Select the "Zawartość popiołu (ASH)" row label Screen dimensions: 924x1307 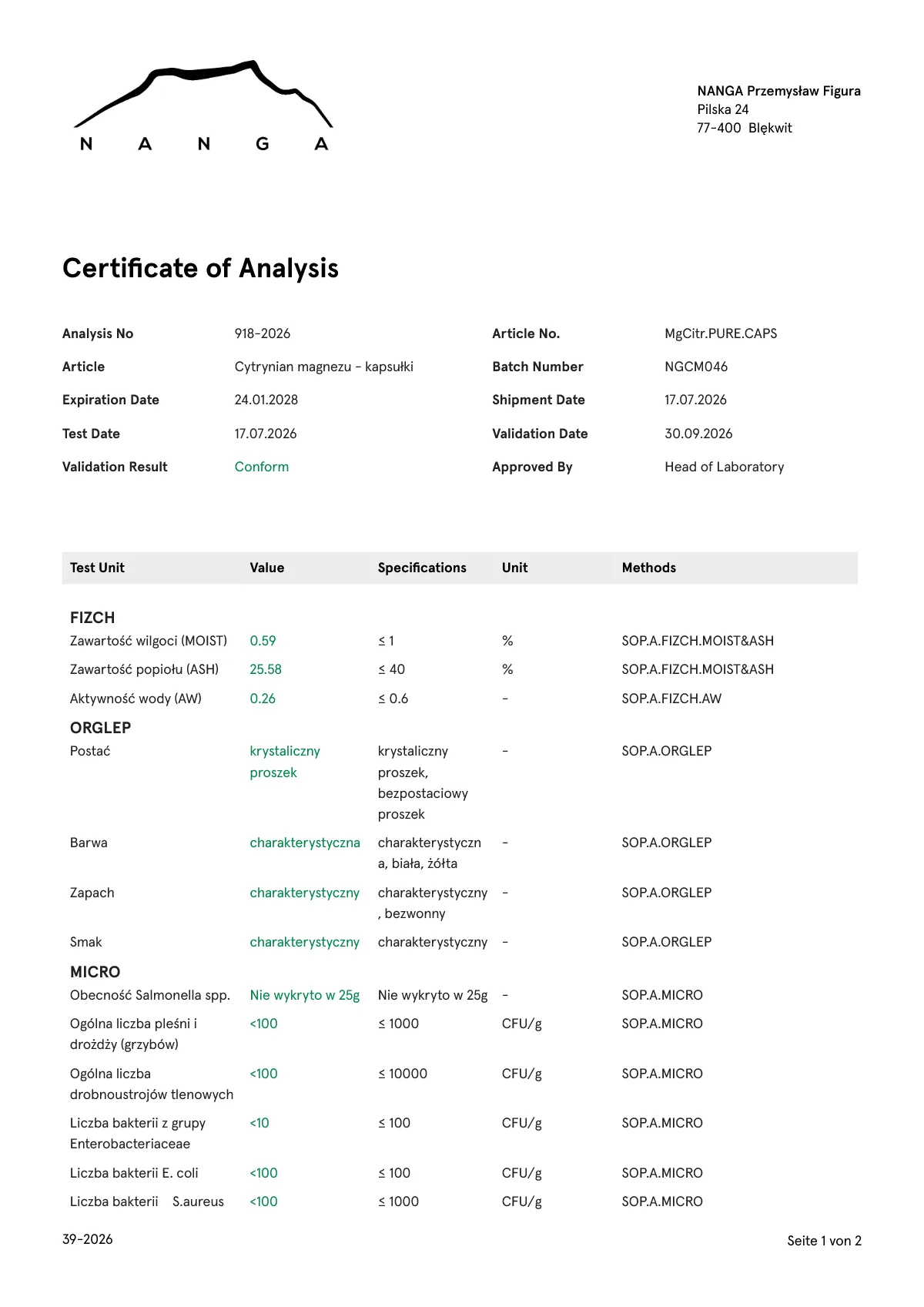(145, 669)
